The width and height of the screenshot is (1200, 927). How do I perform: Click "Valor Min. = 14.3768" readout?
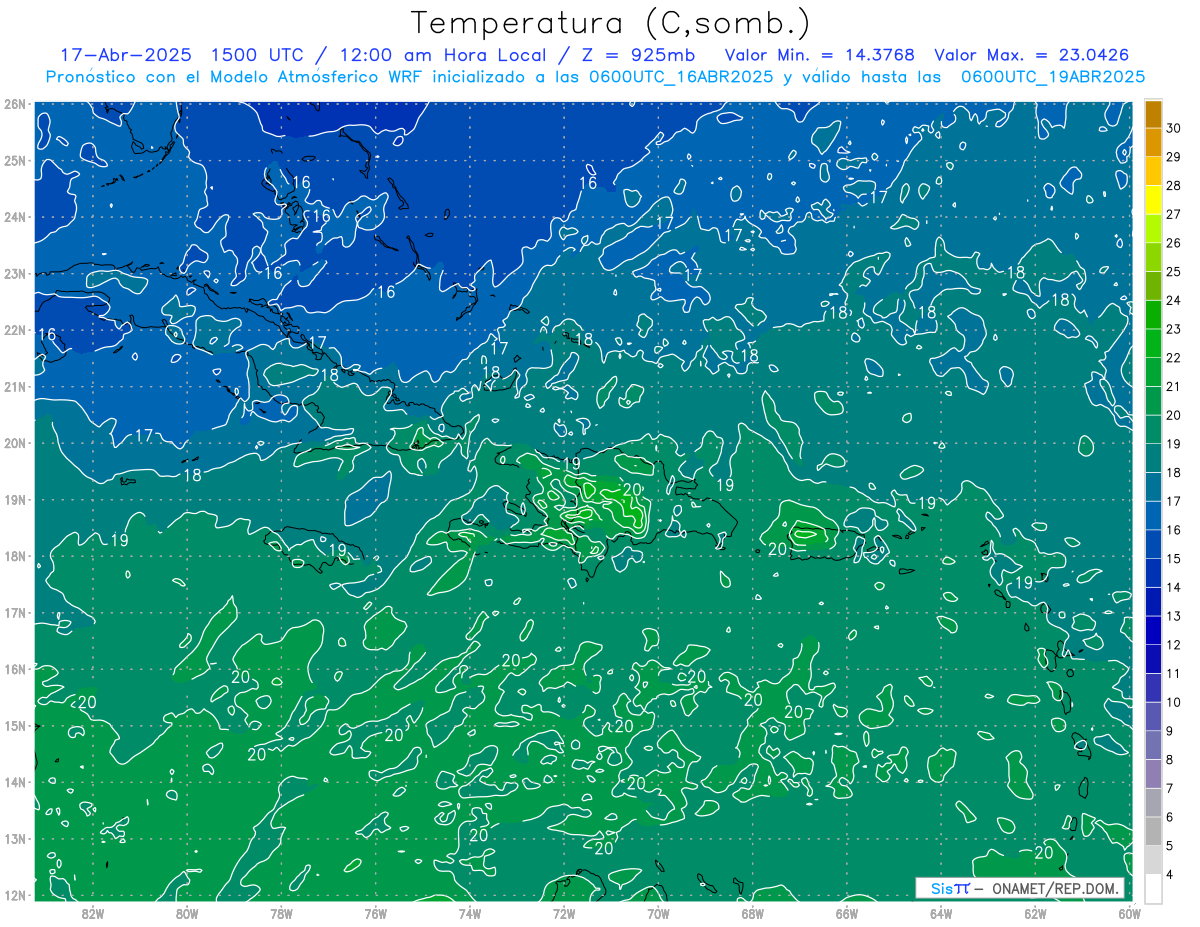tap(819, 55)
